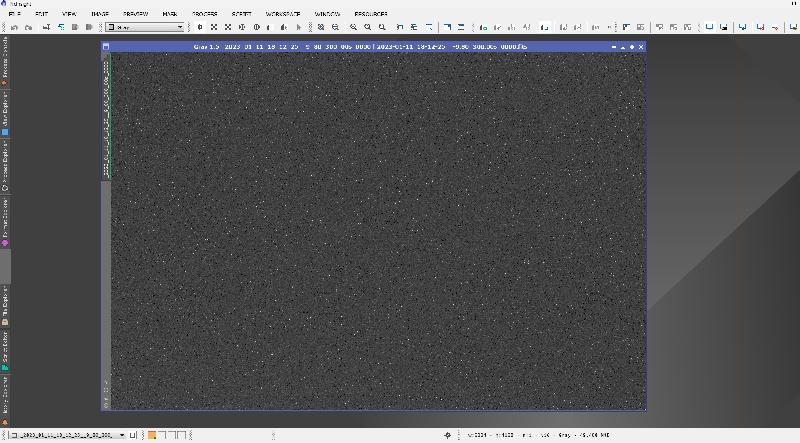
Task: Click the teal-colored icon in the top toolbar
Action: click(x=61, y=27)
